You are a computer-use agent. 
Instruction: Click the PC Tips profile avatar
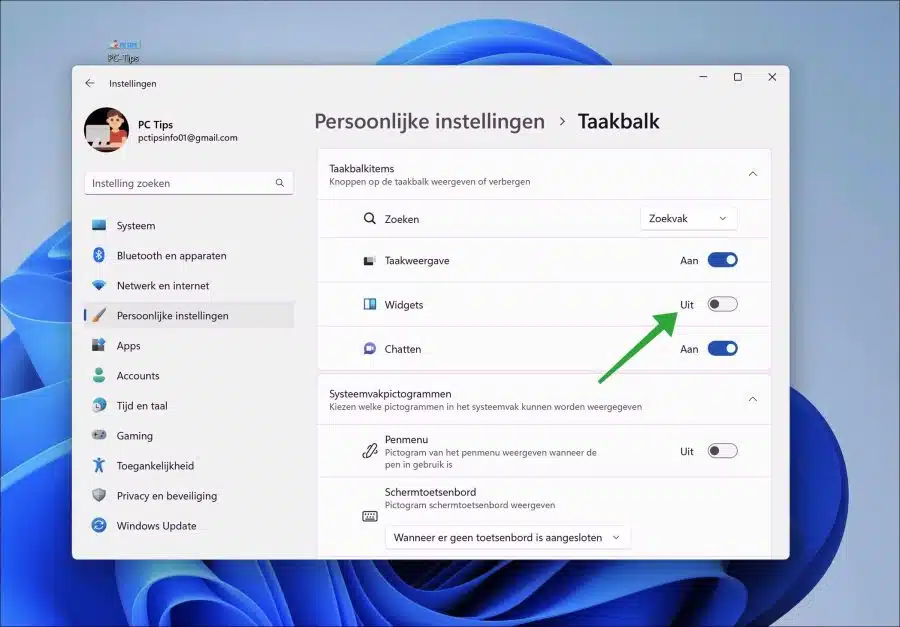106,130
